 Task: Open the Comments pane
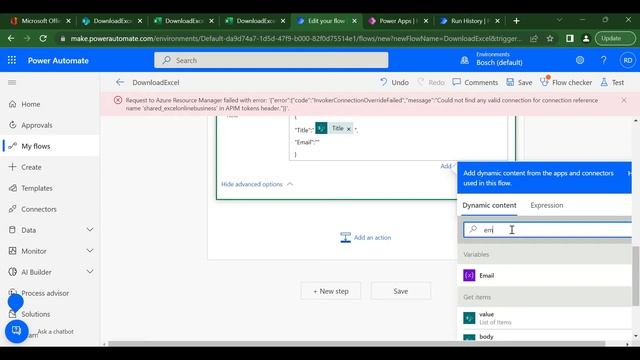click(x=475, y=82)
